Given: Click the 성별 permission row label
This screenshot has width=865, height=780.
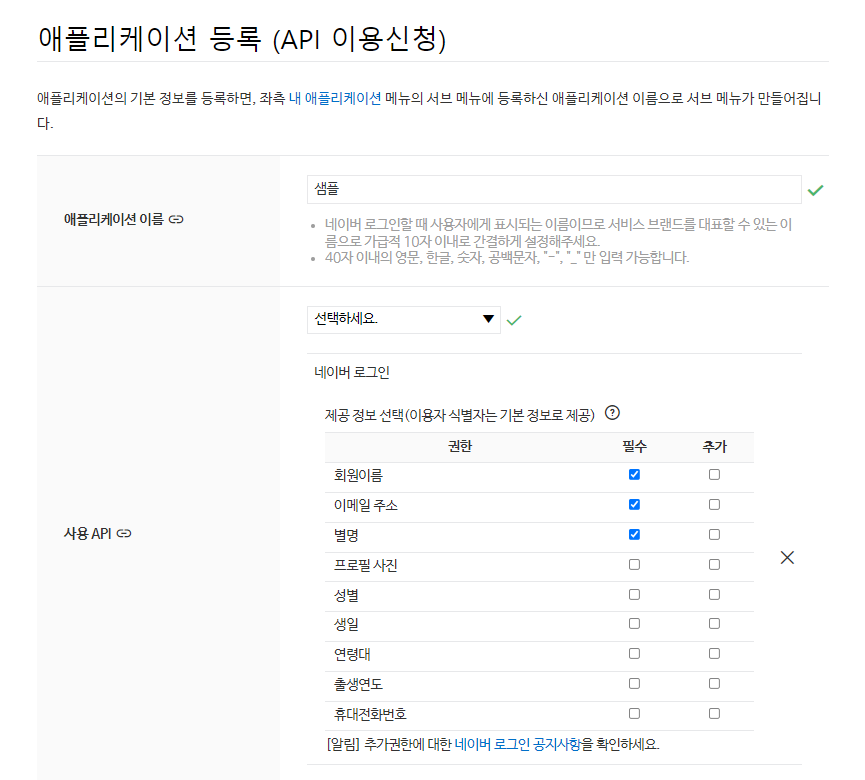Looking at the screenshot, I should click(346, 595).
